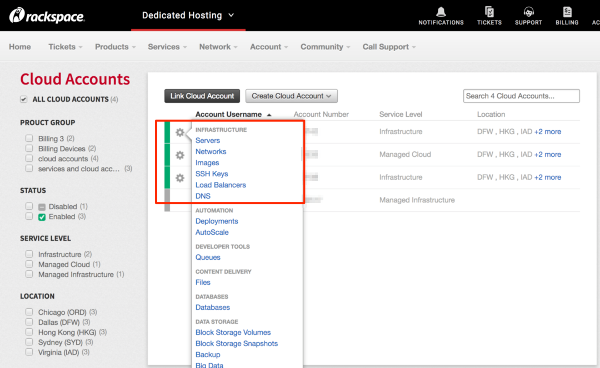Open Backup under Data Storage
The image size is (600, 368).
point(208,355)
